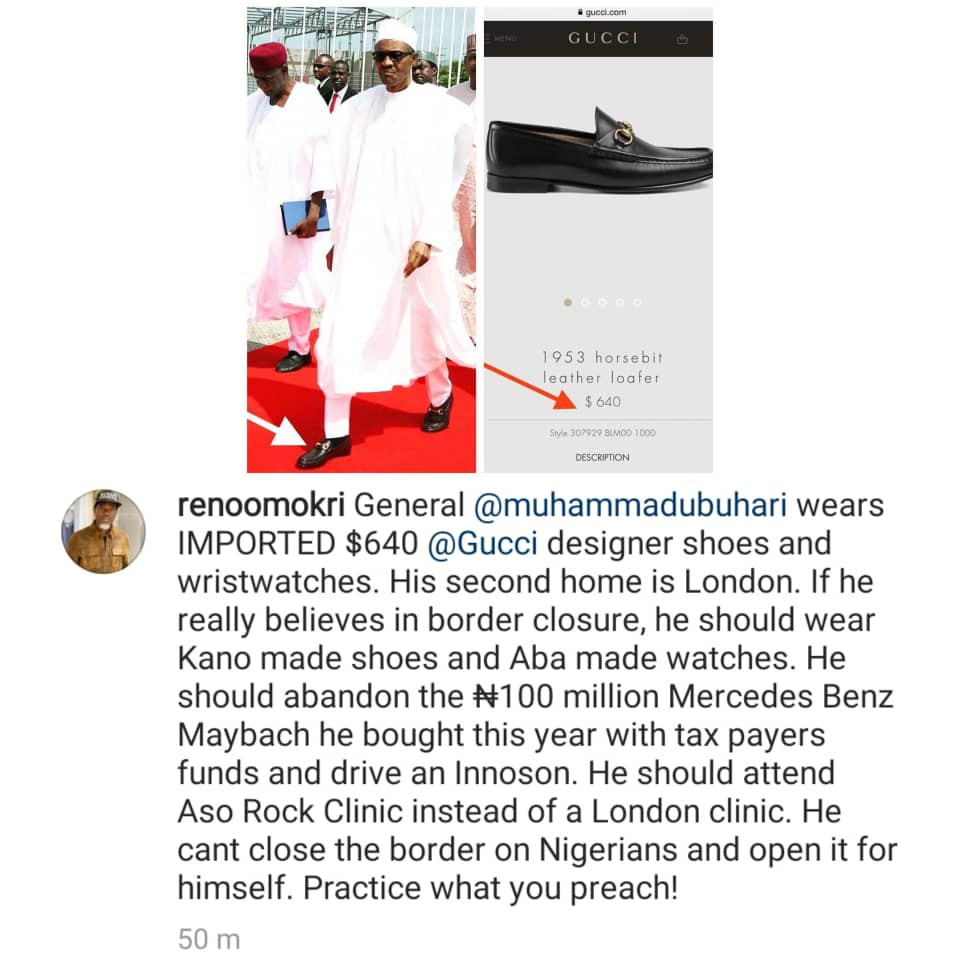Click the renoomokri profile avatar
The height and width of the screenshot is (960, 960).
(x=103, y=531)
